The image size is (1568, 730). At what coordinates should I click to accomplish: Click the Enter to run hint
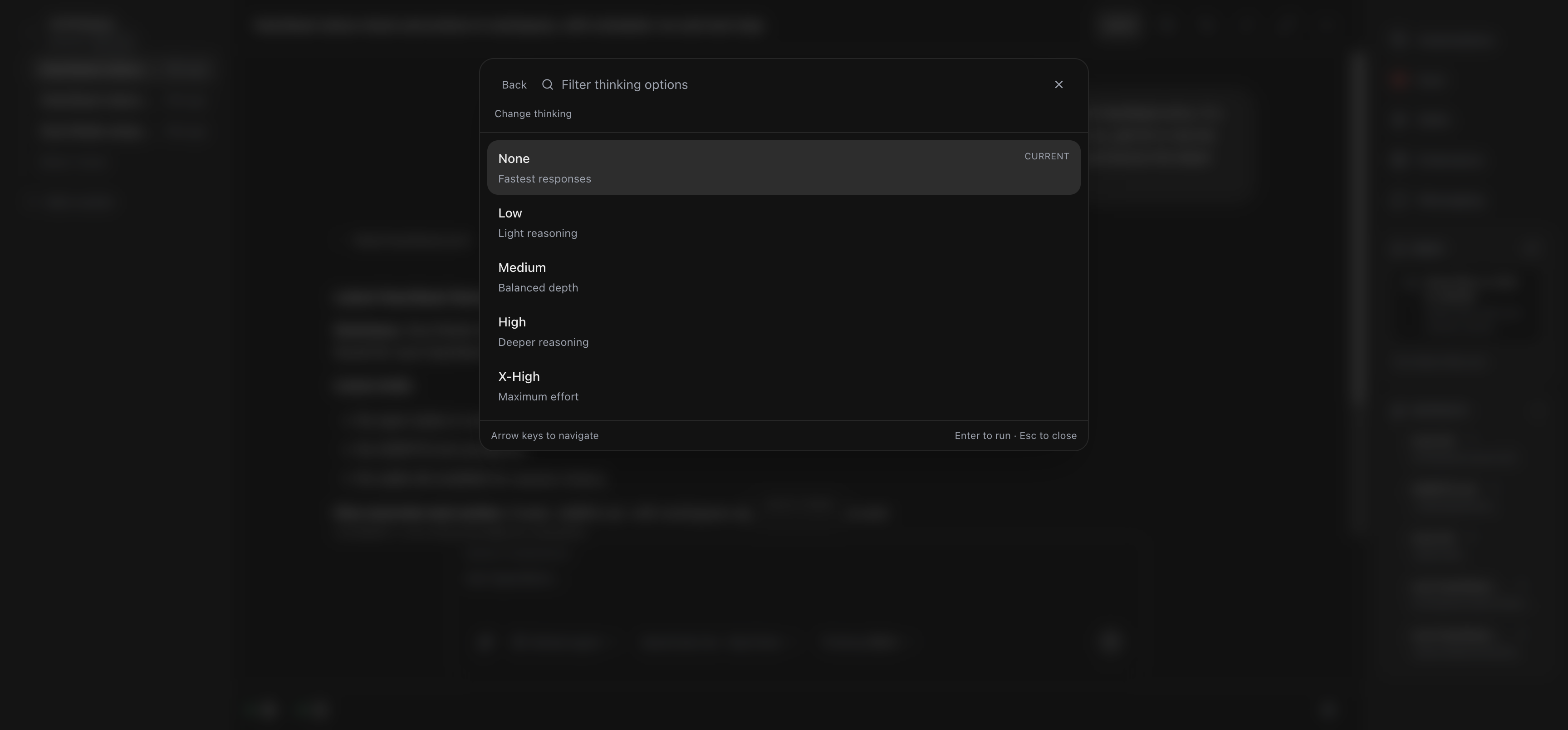pos(982,436)
